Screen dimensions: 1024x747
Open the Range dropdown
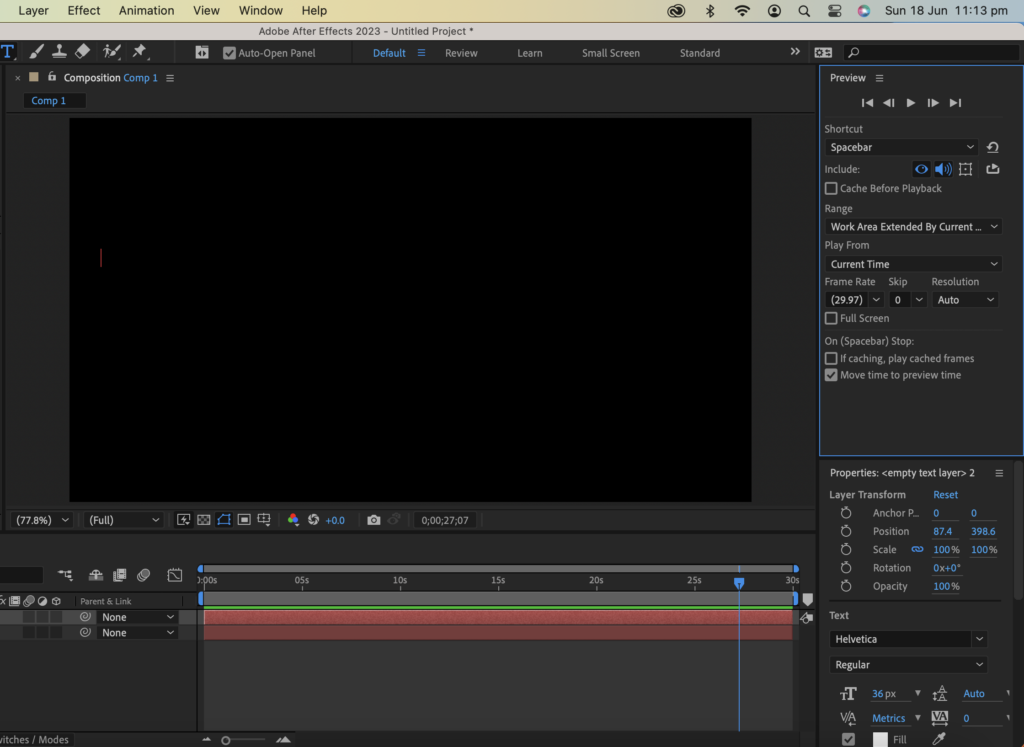(913, 227)
